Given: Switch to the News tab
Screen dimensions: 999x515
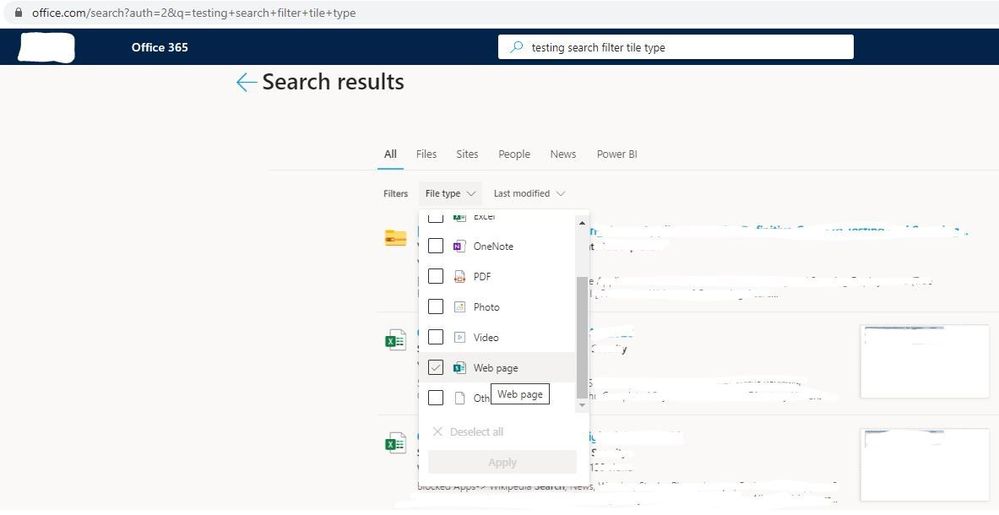Looking at the screenshot, I should [x=563, y=154].
